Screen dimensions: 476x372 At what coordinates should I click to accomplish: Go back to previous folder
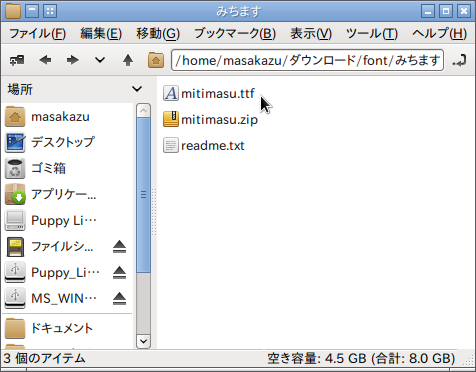coord(45,60)
